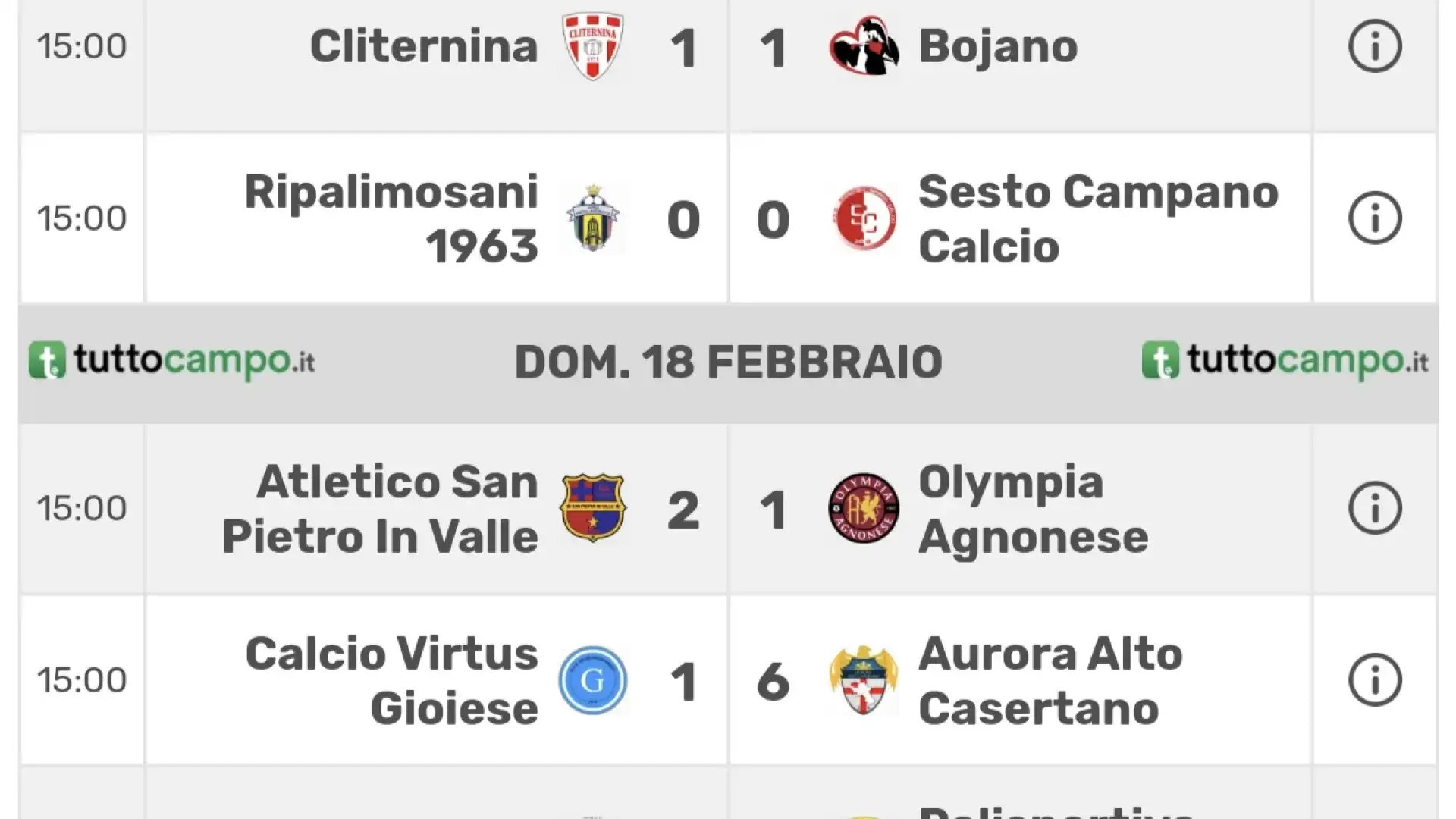Show details icon for Atletico San Pietro match
This screenshot has height=819, width=1456.
tap(1375, 508)
